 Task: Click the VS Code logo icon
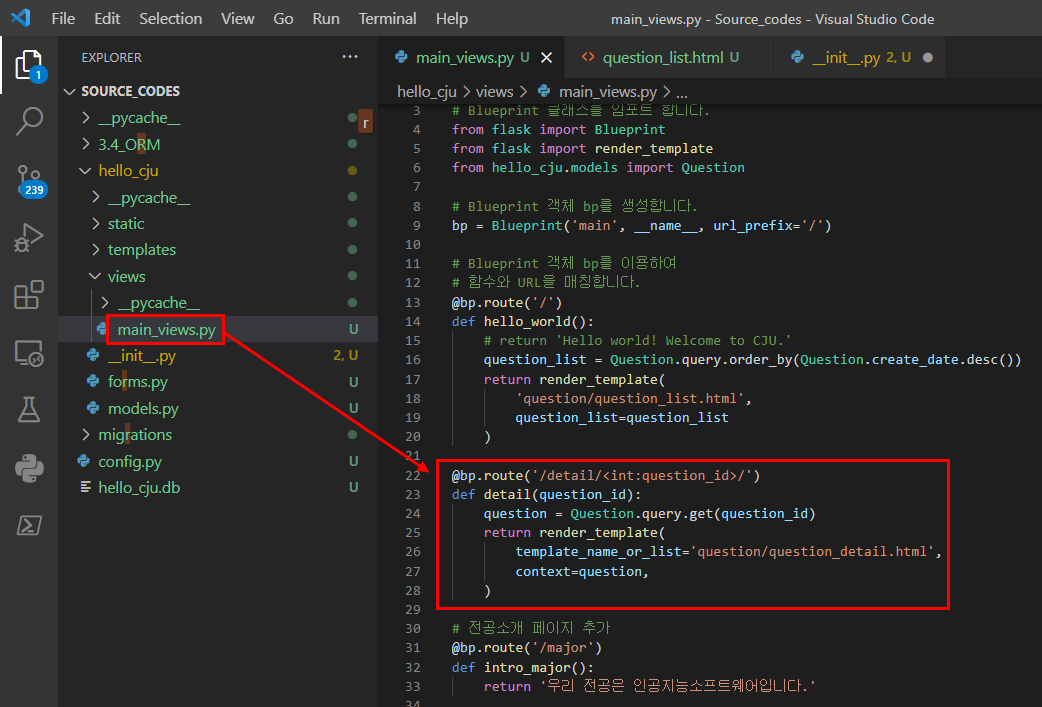[x=21, y=17]
